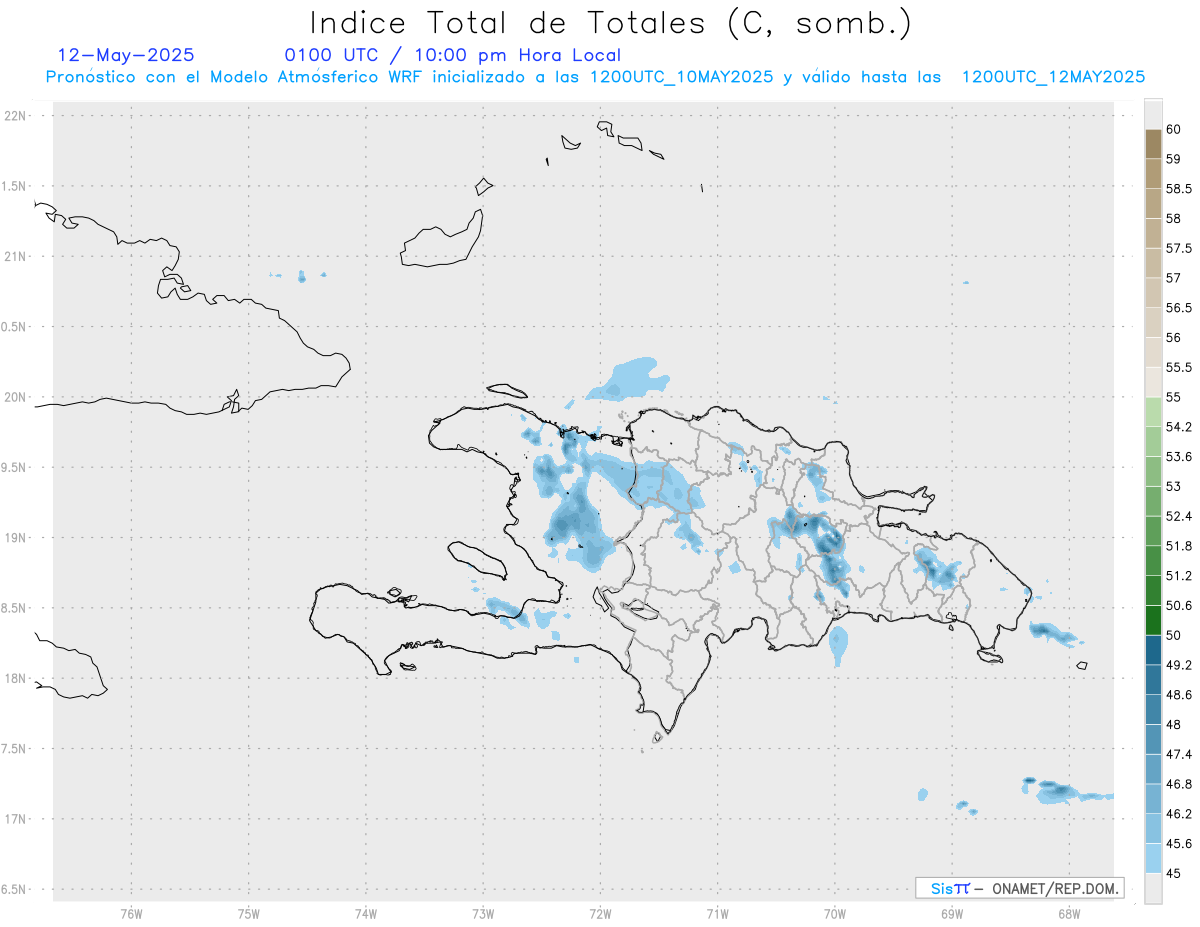This screenshot has width=1200, height=927.
Task: Click the colorbar value '46.8'
Action: [1179, 784]
